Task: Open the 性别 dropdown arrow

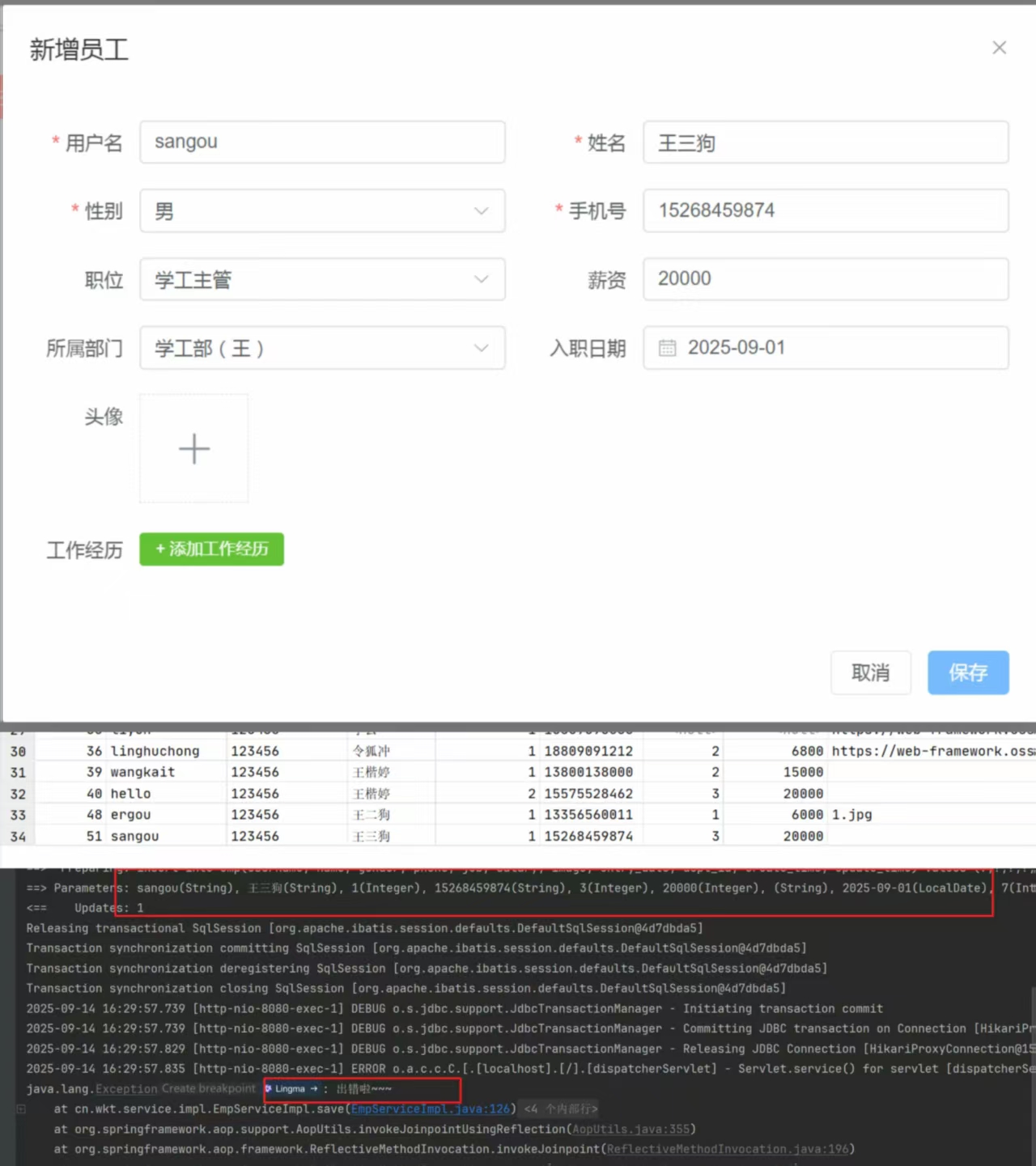Action: (481, 211)
